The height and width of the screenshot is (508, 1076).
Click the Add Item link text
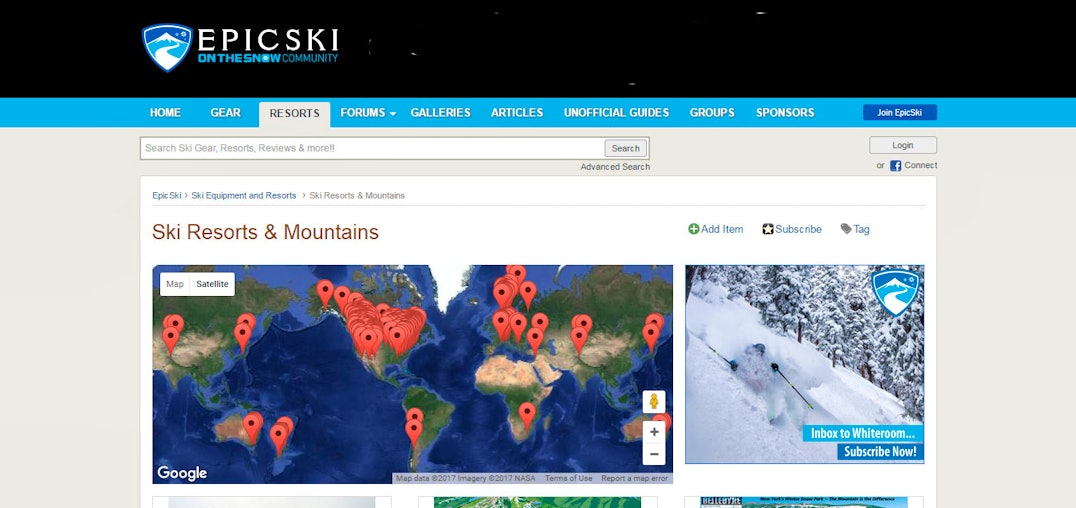(x=722, y=229)
